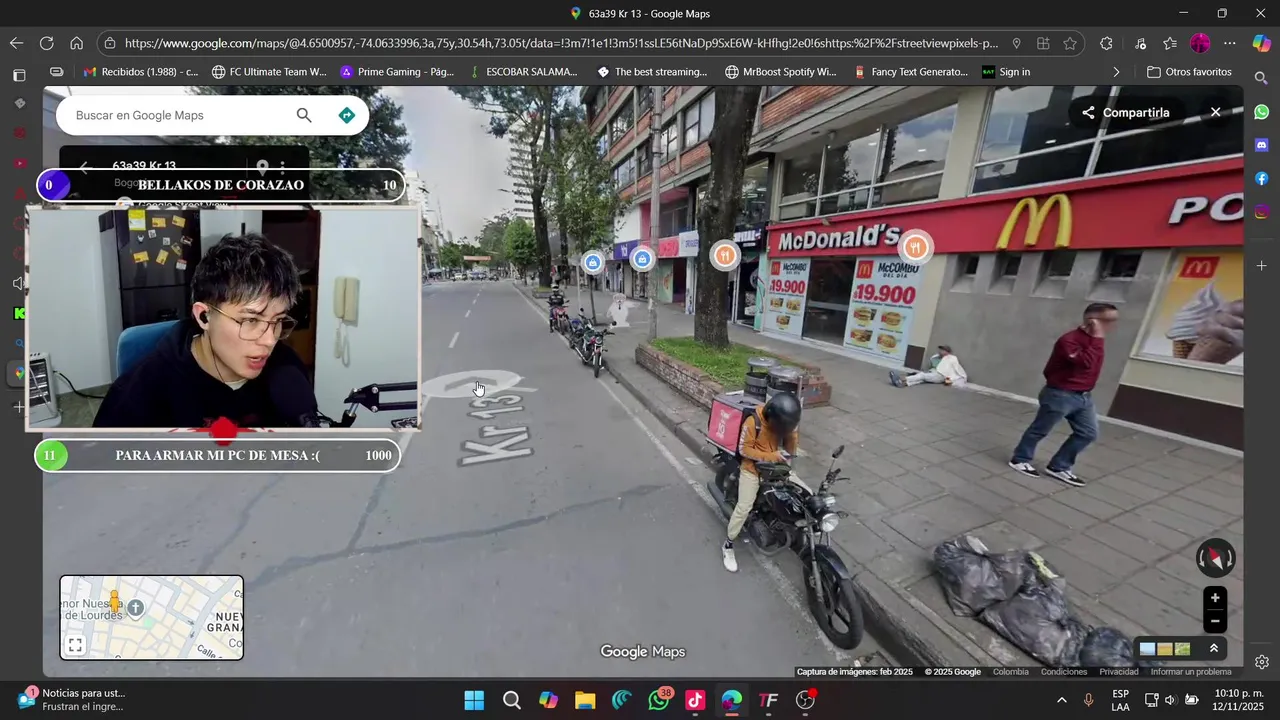Open the MrBoost Spotify bookmark

tap(781, 72)
